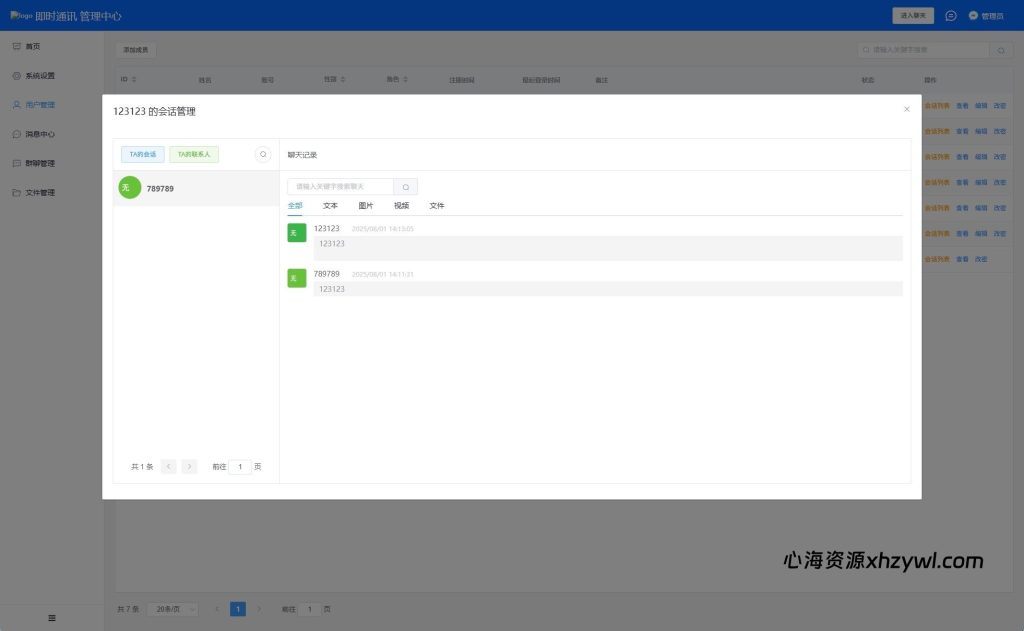1024x631 pixels.
Task: Open the 管理员 account menu
Action: click(x=986, y=16)
